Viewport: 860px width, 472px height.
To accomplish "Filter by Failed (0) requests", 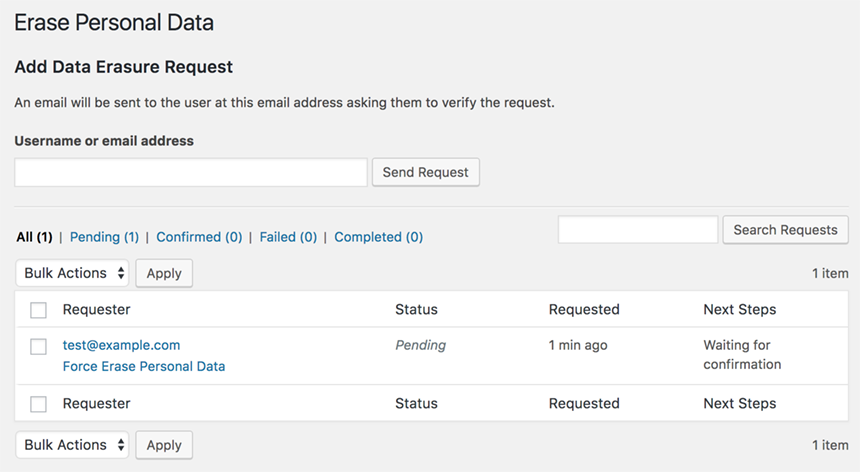I will pyautogui.click(x=288, y=237).
